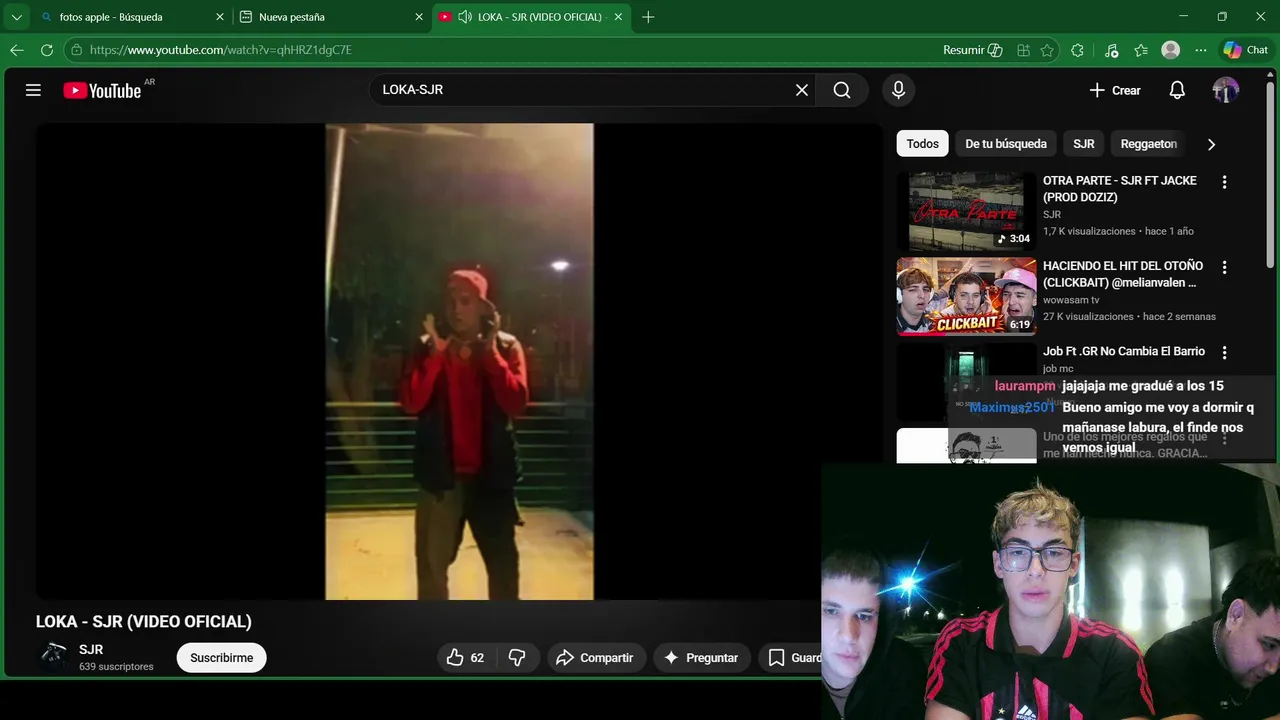The width and height of the screenshot is (1280, 720).
Task: Close the LOKA - SJR tab
Action: click(x=619, y=17)
